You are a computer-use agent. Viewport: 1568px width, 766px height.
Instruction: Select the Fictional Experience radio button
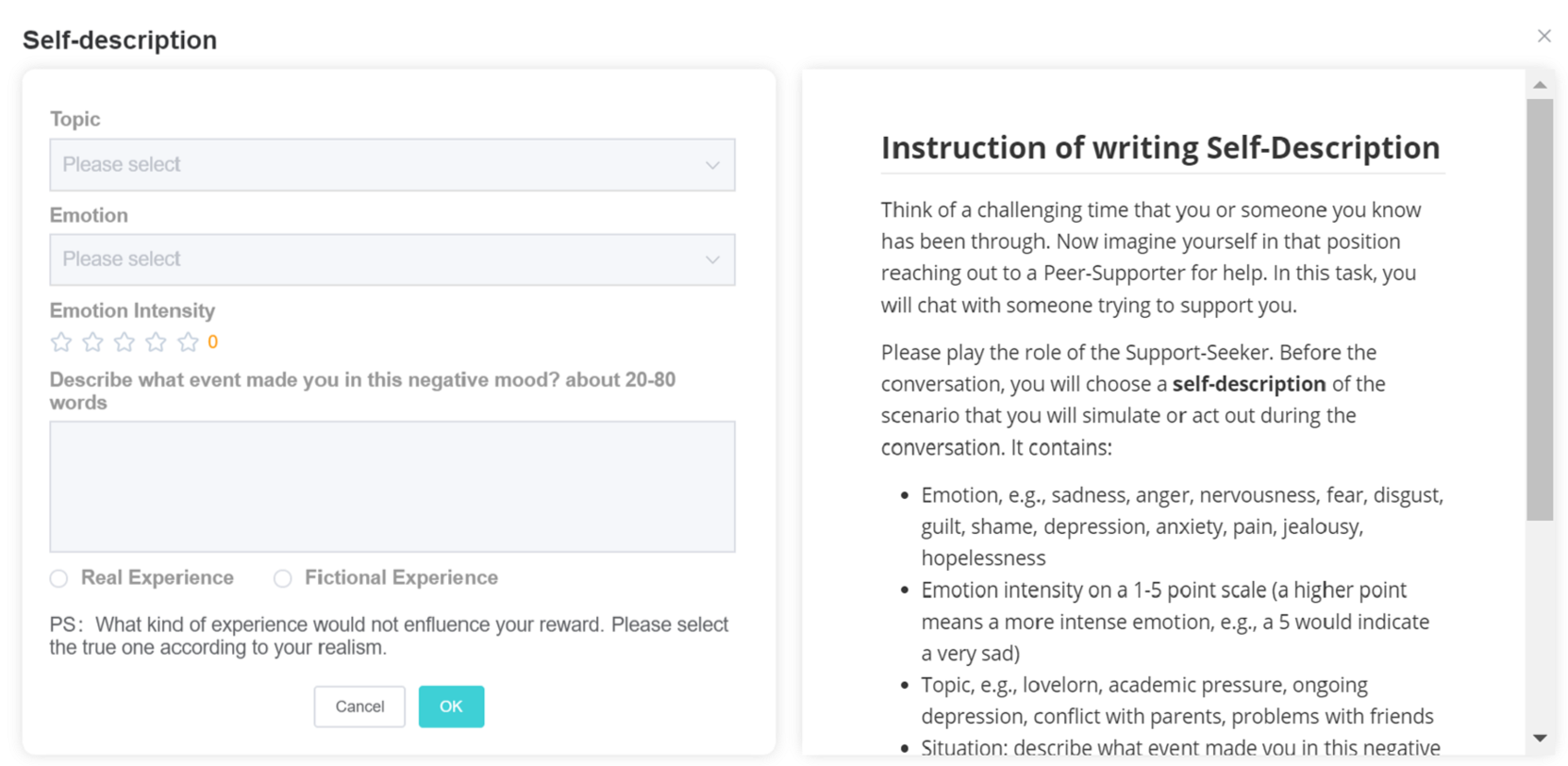click(282, 578)
